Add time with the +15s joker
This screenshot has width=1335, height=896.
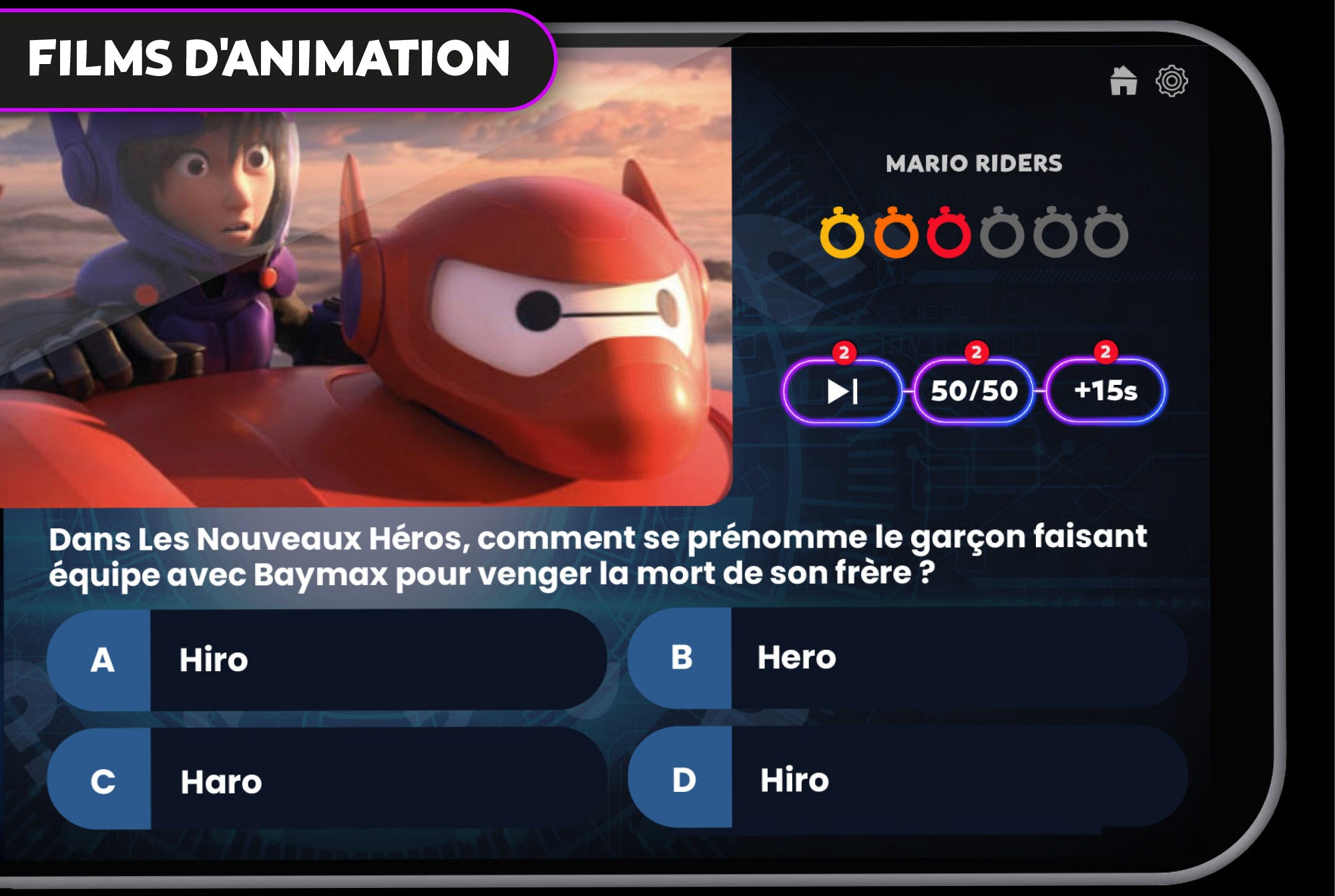point(1105,391)
